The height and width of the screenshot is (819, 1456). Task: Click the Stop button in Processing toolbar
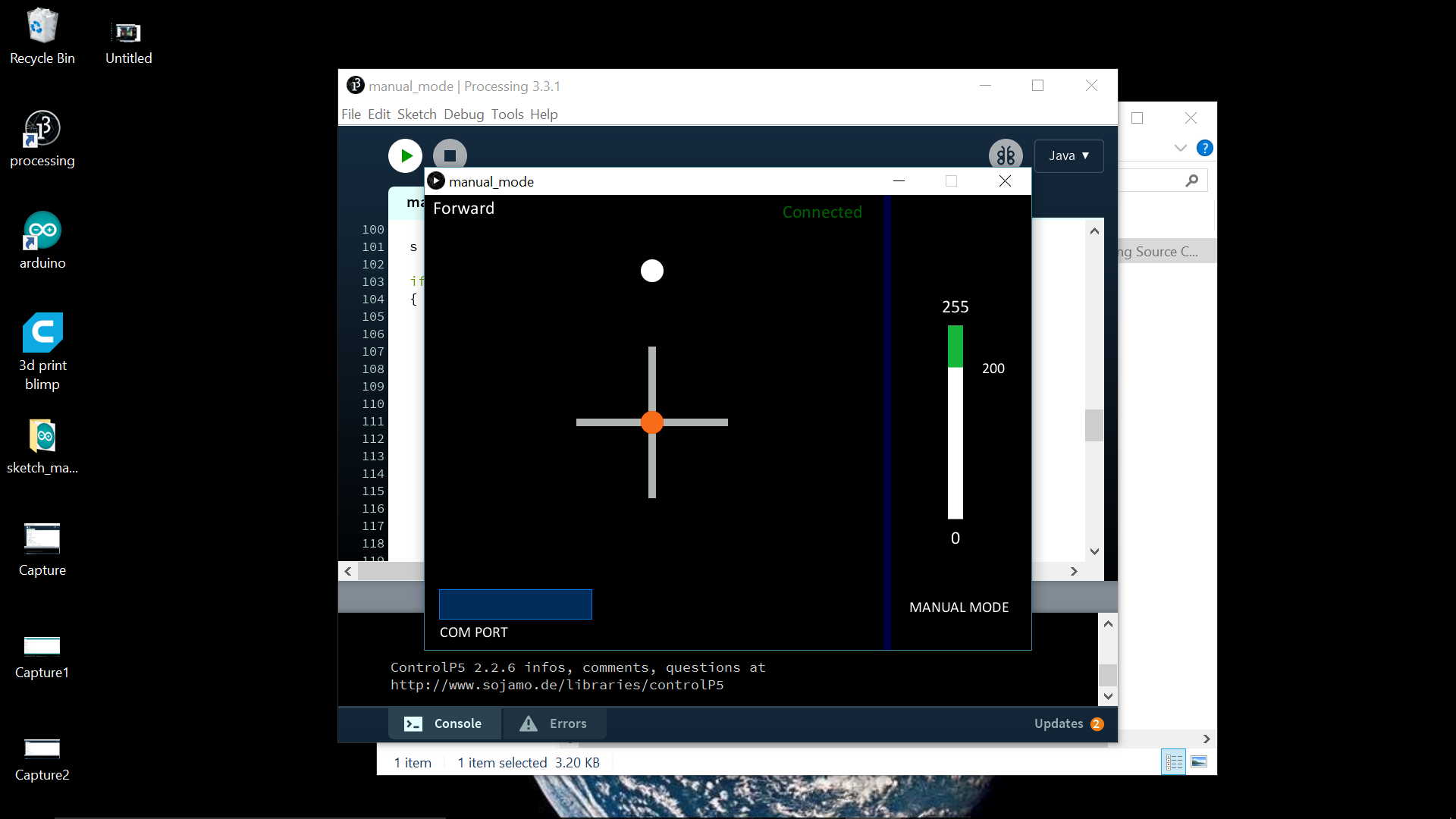click(x=450, y=155)
